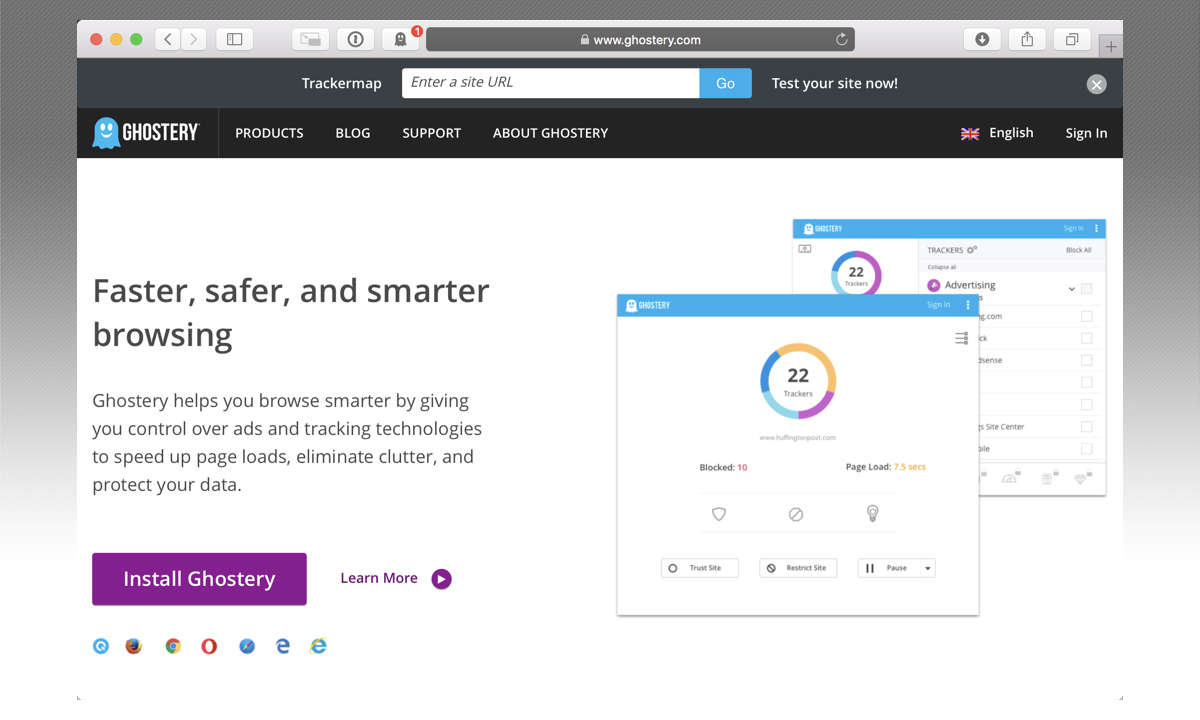Image resolution: width=1200 pixels, height=720 pixels.
Task: Click the 'www.huffingtonpost.com' text in the panel
Action: click(798, 437)
